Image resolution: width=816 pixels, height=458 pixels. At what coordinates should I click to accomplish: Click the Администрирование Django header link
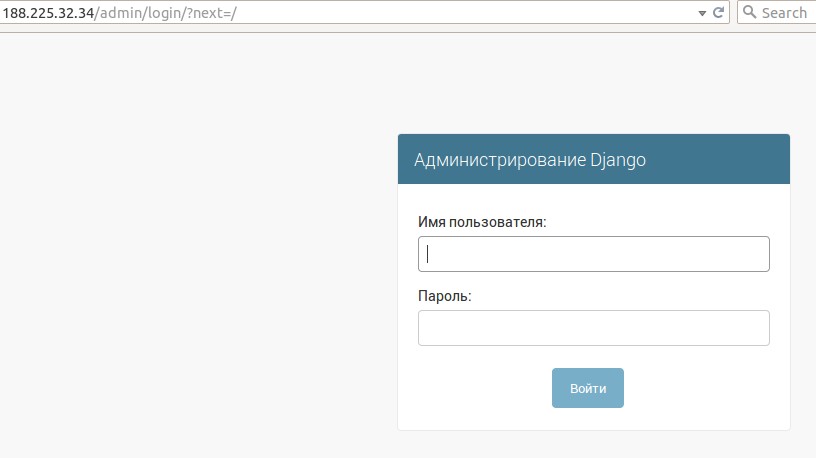click(x=530, y=160)
